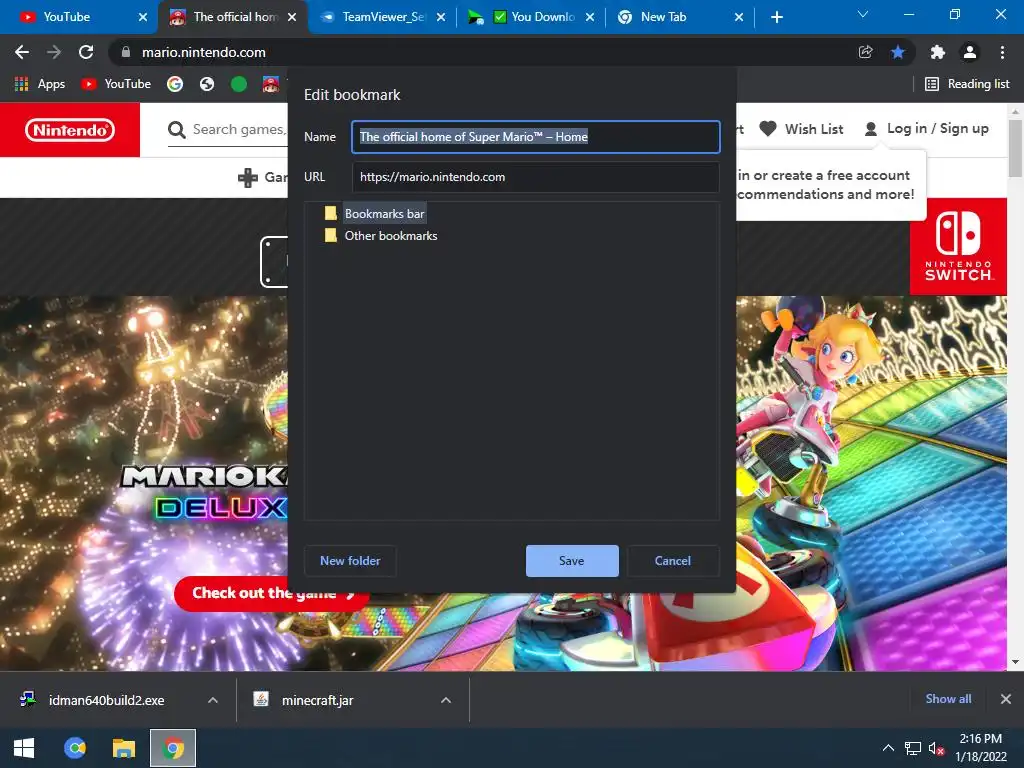
Task: Open the Mario bookmark icon in bookmarks bar
Action: click(x=270, y=84)
